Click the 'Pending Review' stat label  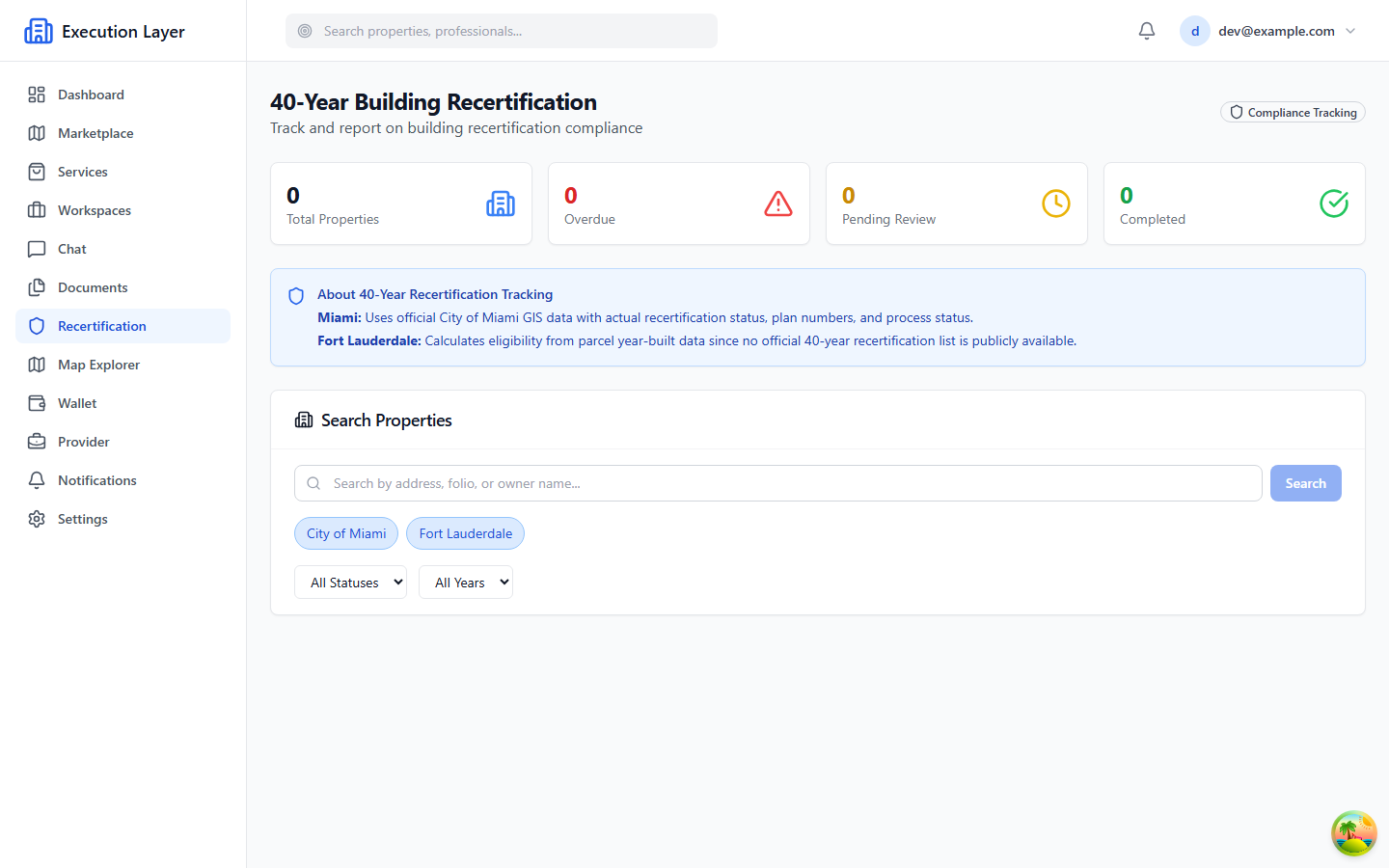click(x=888, y=219)
